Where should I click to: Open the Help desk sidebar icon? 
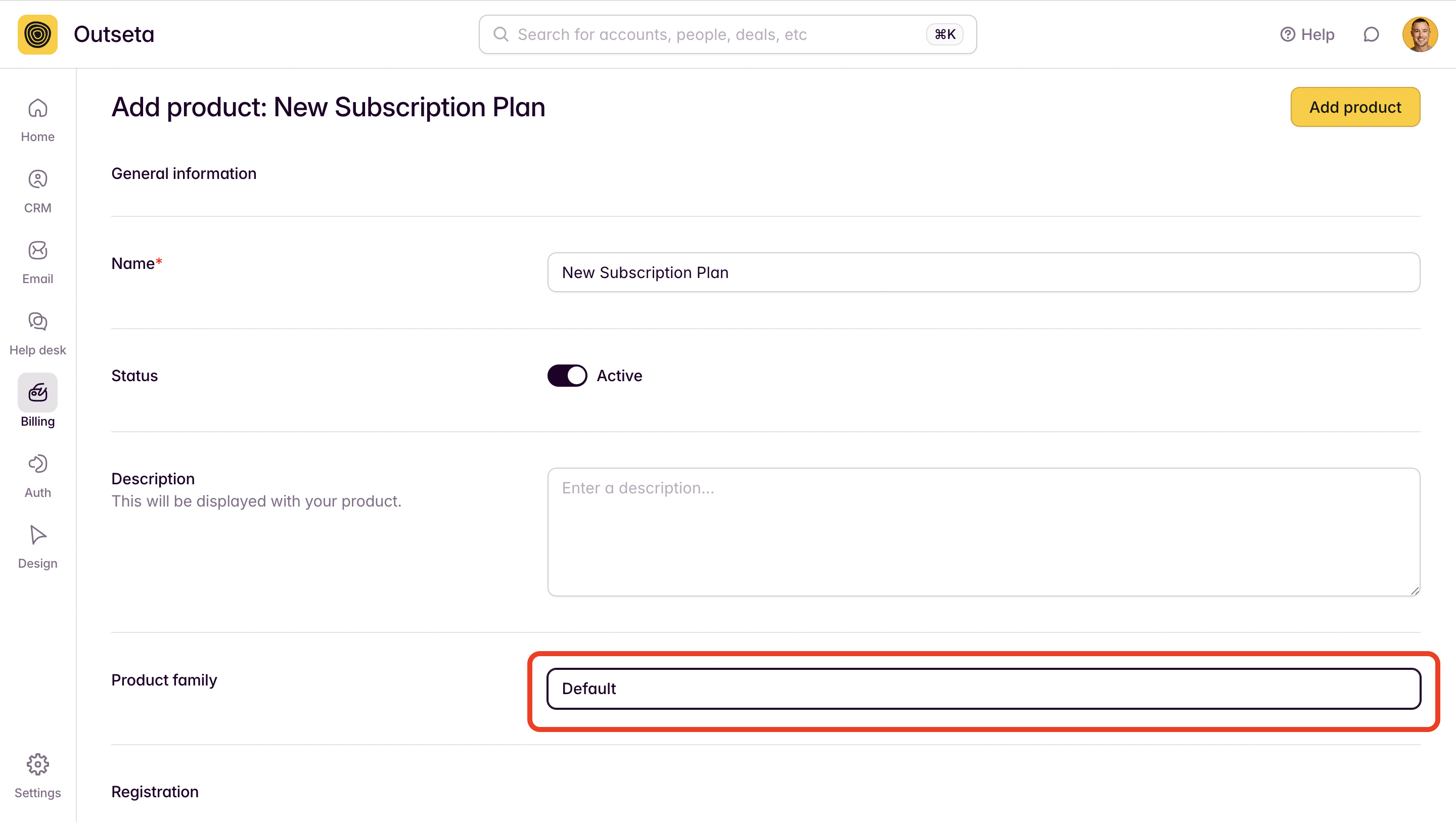[37, 322]
